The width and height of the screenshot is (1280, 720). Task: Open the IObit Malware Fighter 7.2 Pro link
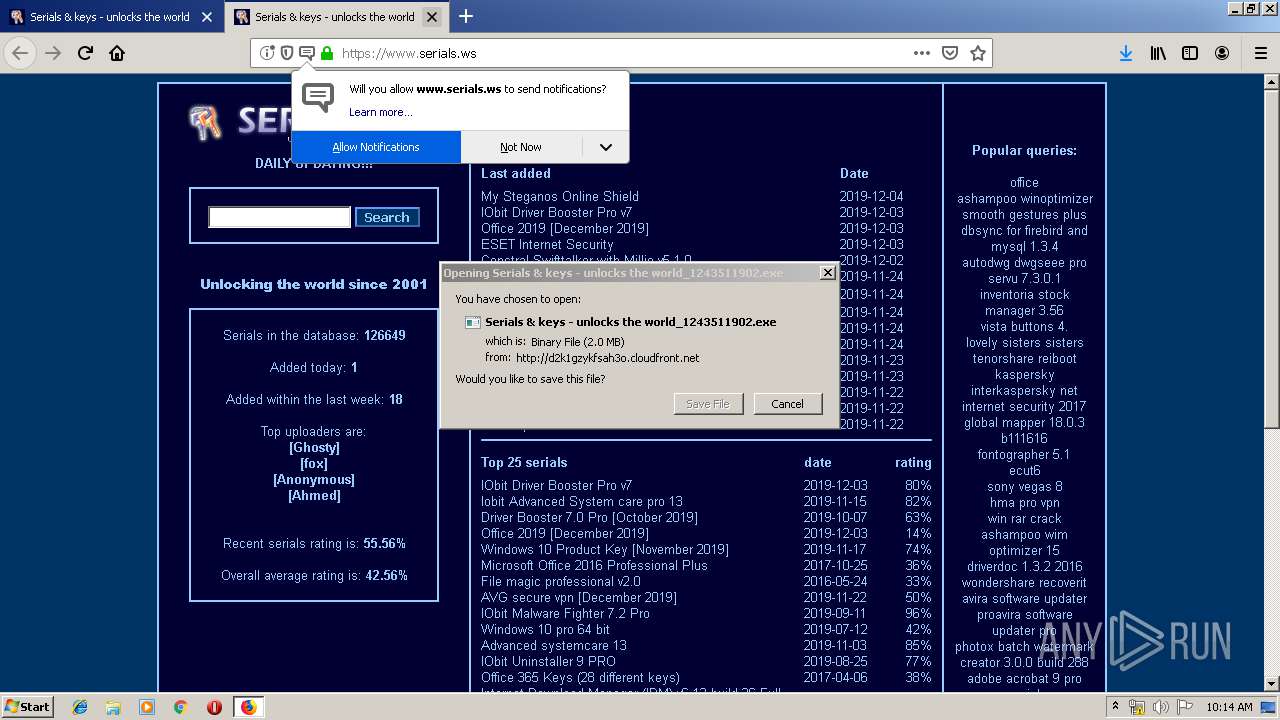[x=565, y=613]
